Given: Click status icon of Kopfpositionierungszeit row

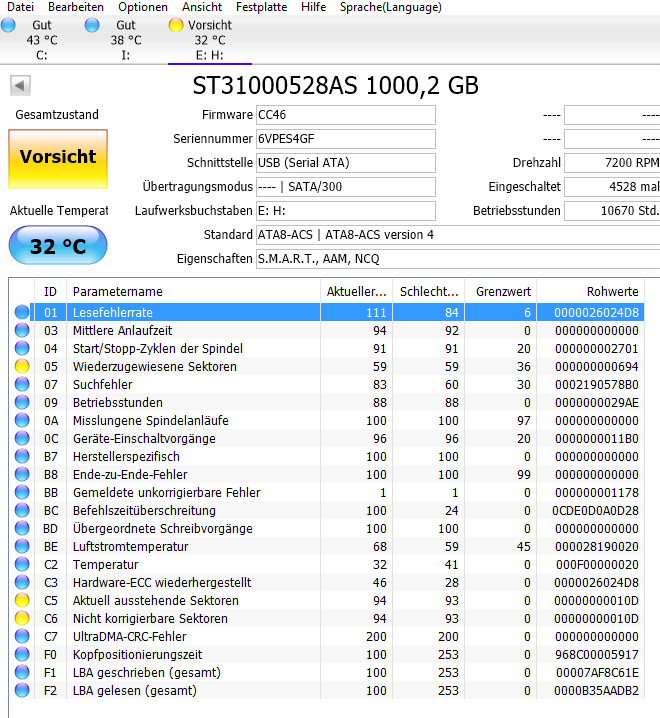Looking at the screenshot, I should [x=22, y=654].
